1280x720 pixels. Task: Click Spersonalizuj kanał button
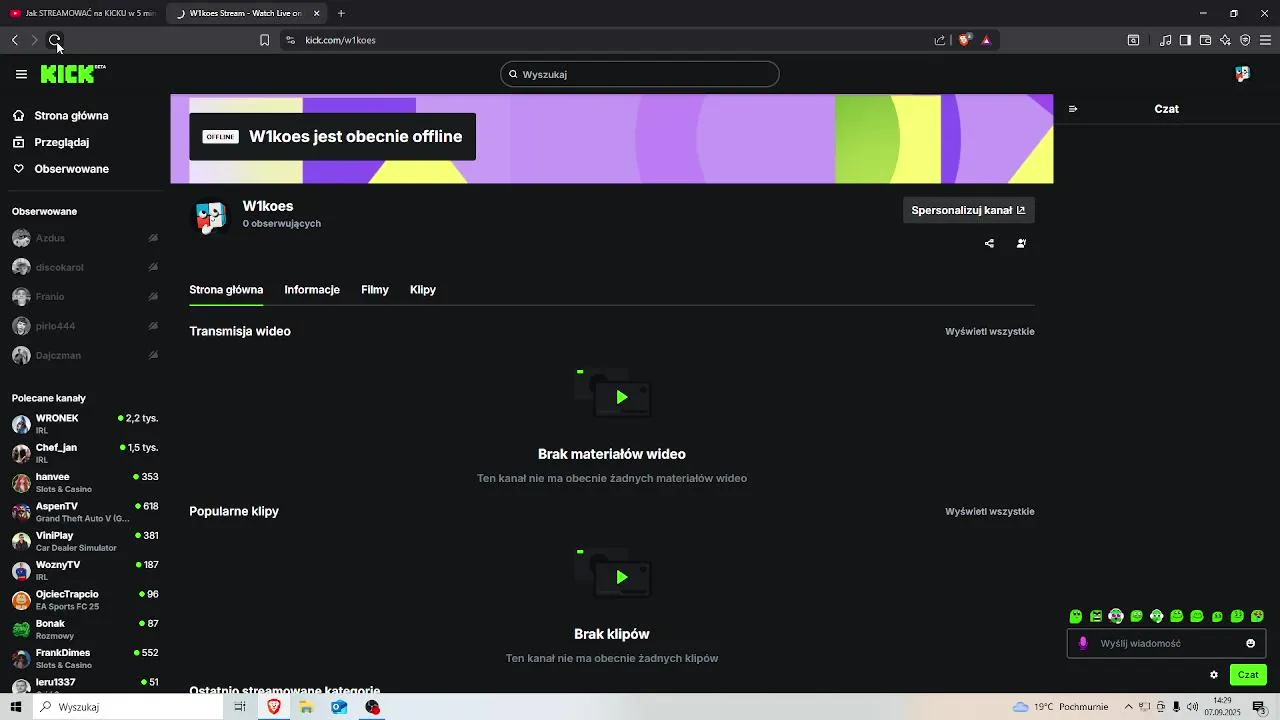[968, 210]
